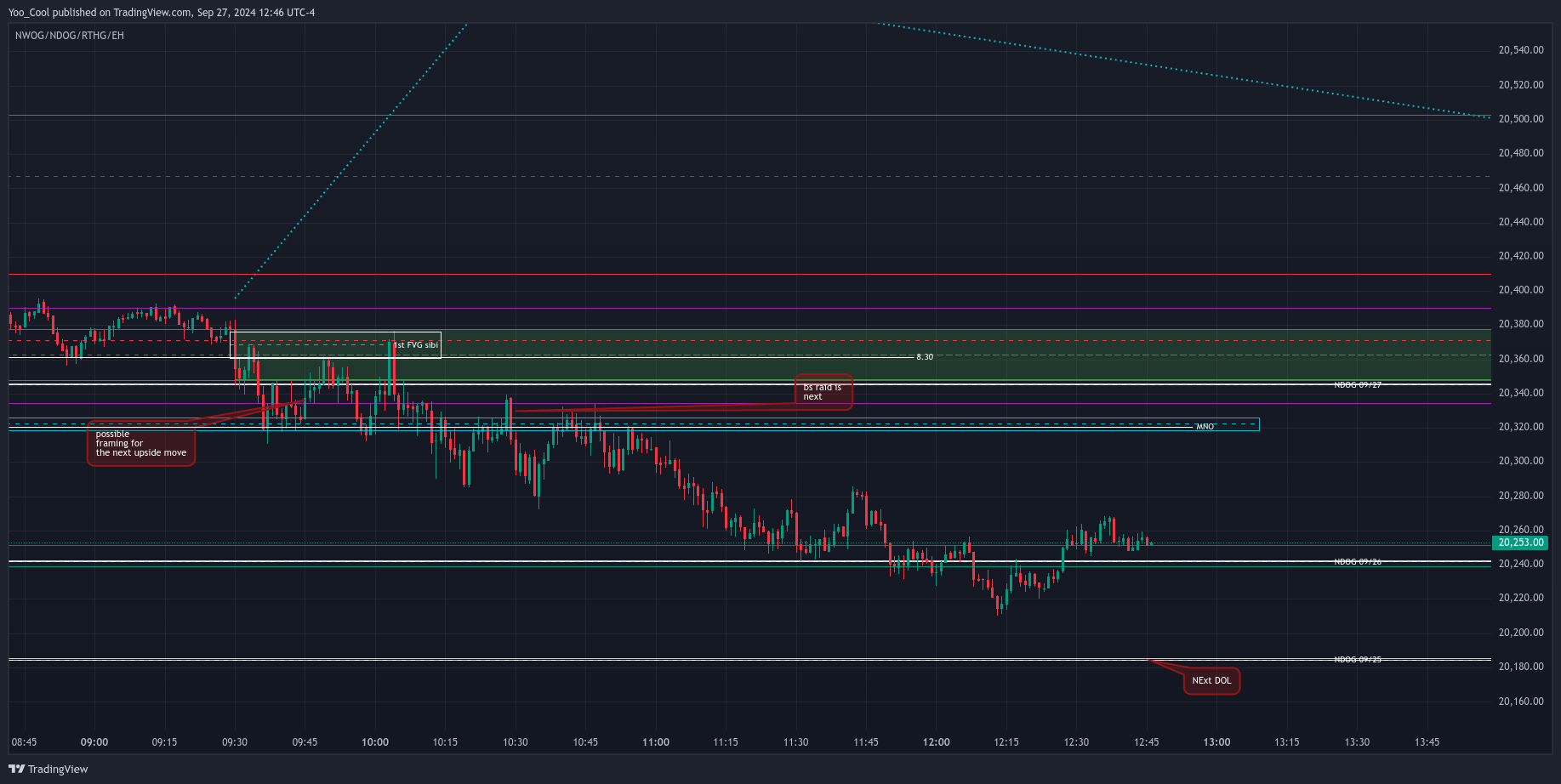
Task: Select the 'NDOG 09/27' level label
Action: tap(1358, 385)
